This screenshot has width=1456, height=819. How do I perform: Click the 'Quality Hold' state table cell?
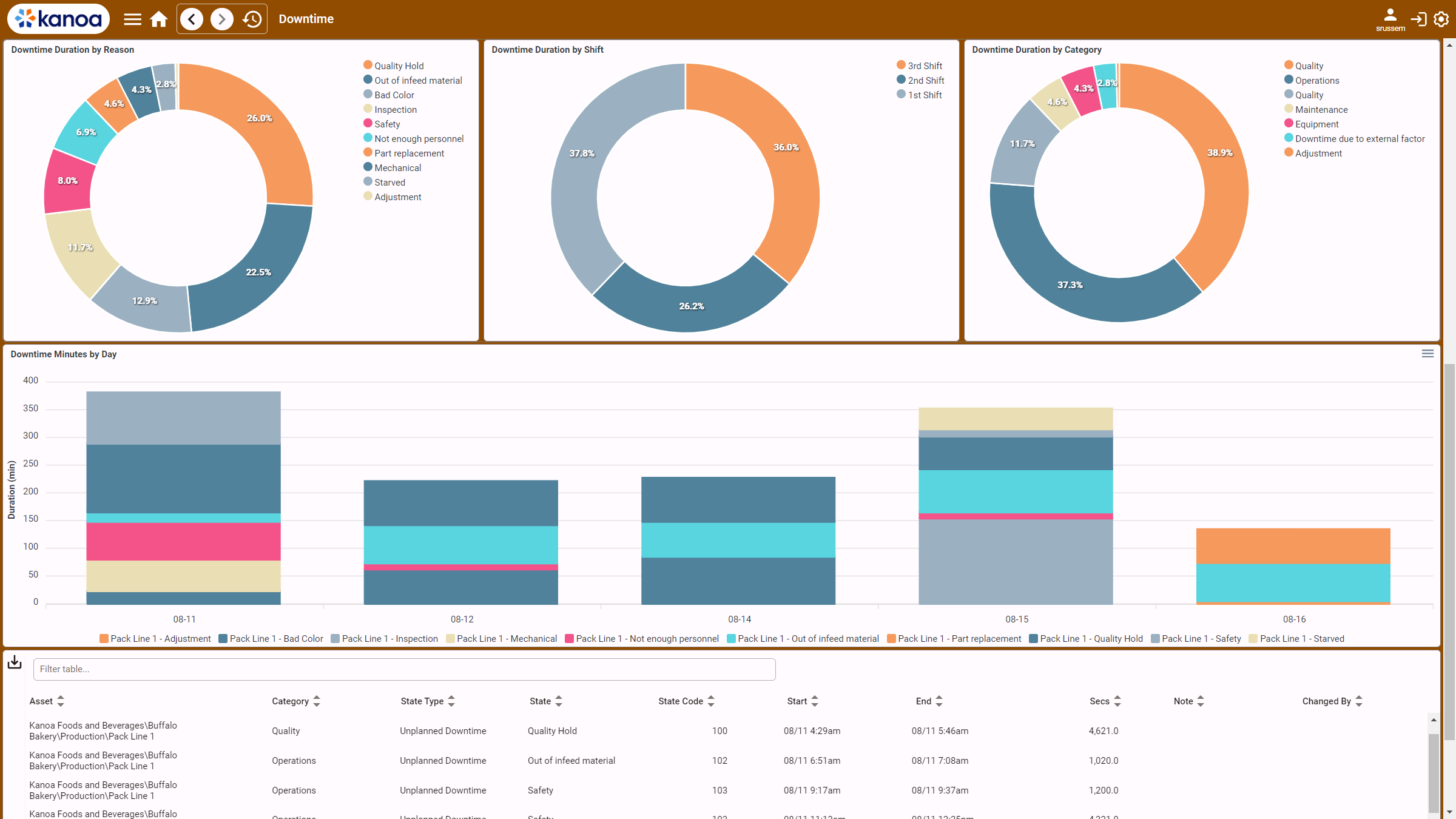coord(552,731)
